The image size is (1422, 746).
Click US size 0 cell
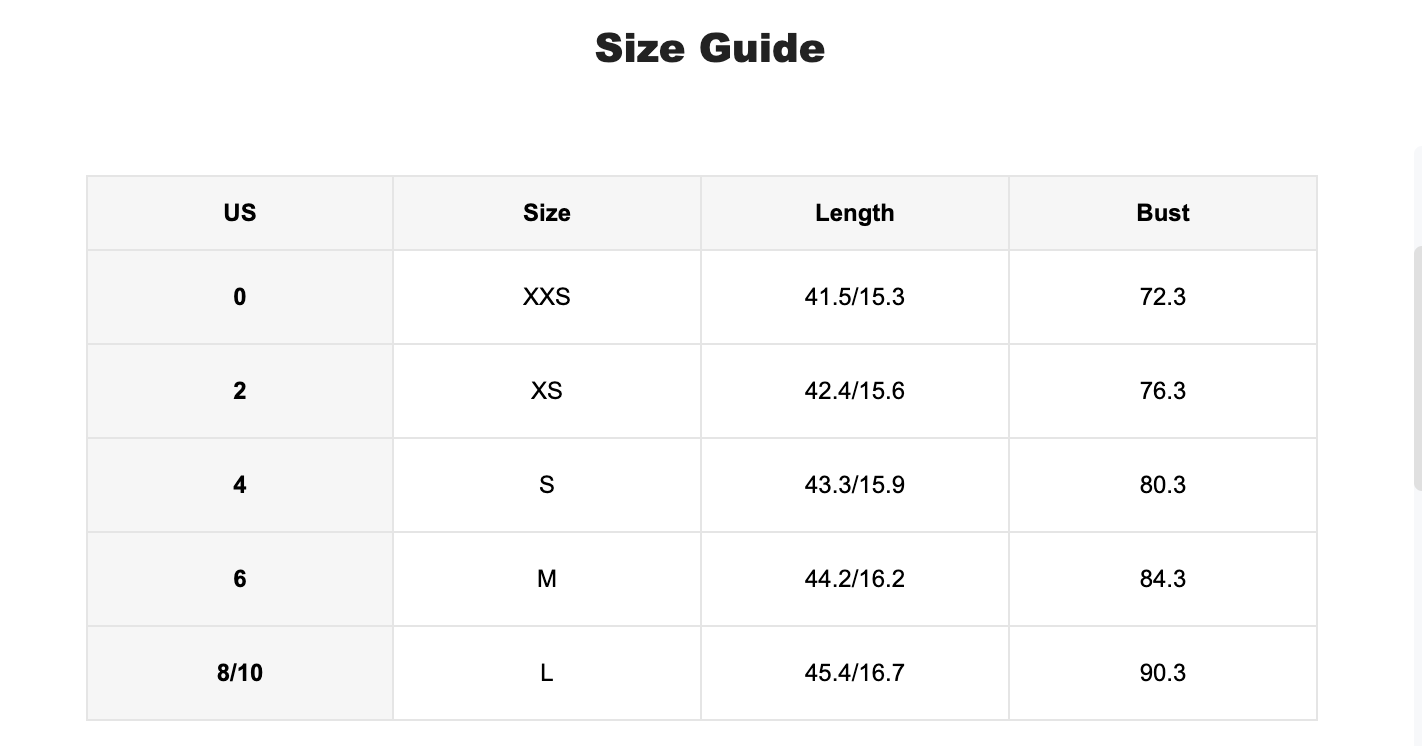240,297
